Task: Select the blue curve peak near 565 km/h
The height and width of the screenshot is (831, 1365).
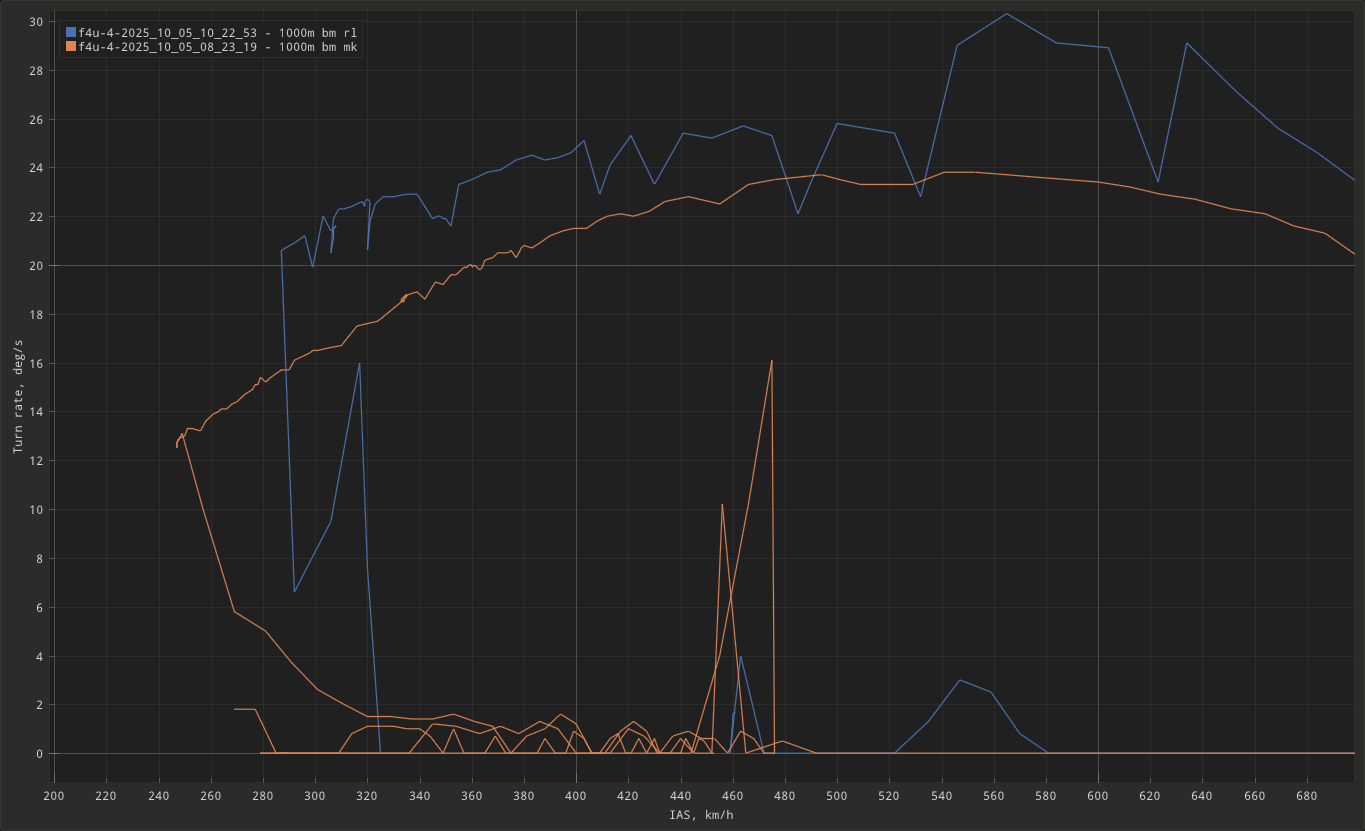Action: [1006, 14]
